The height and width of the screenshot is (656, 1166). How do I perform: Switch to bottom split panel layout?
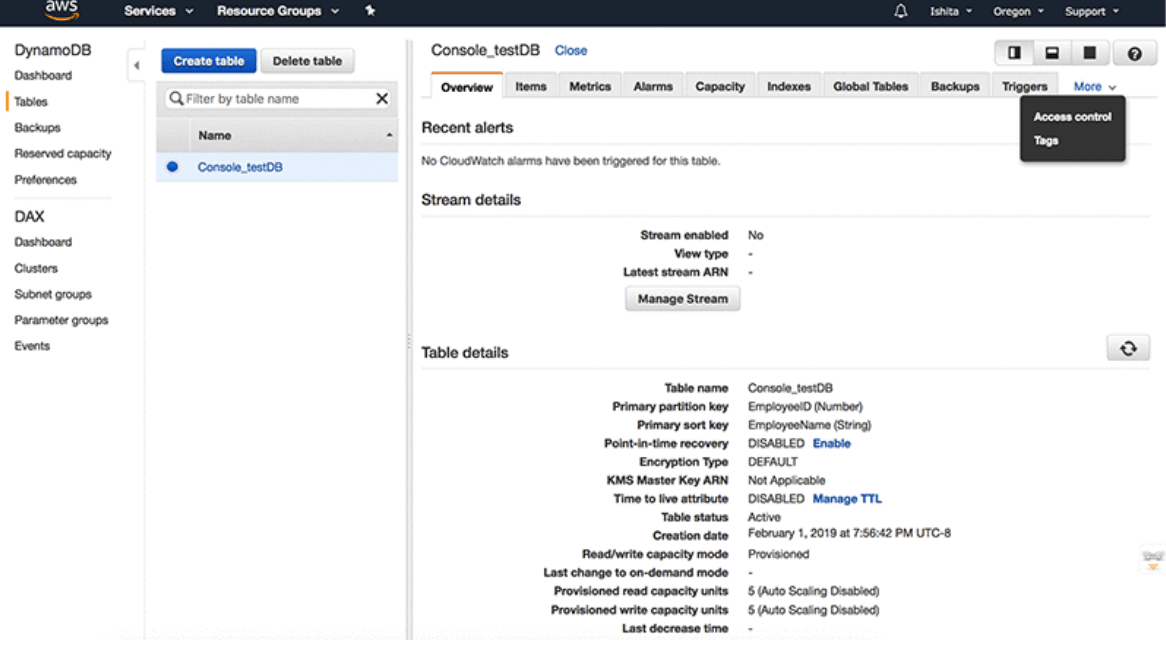pyautogui.click(x=1051, y=53)
